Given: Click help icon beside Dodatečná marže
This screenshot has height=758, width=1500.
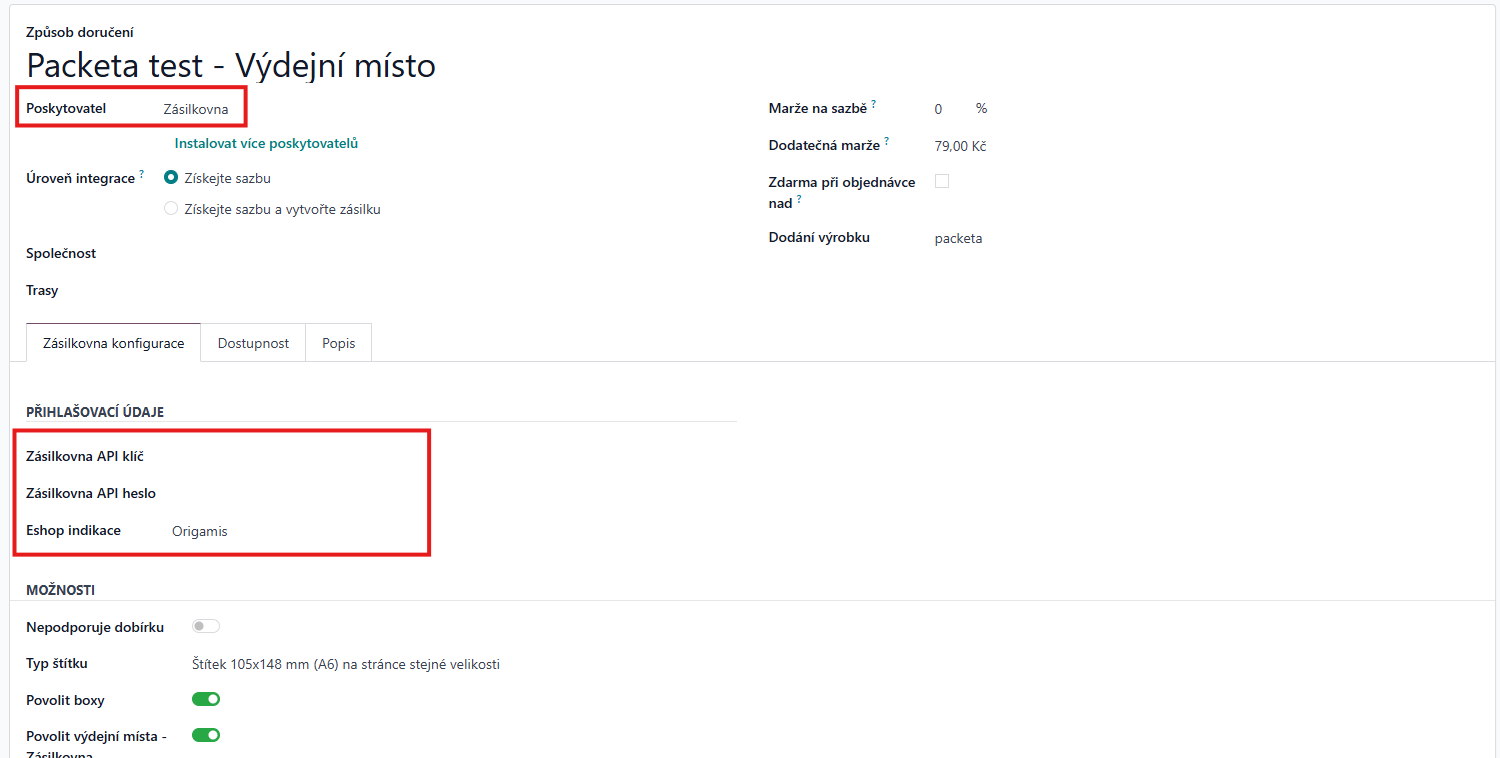Looking at the screenshot, I should 886,141.
